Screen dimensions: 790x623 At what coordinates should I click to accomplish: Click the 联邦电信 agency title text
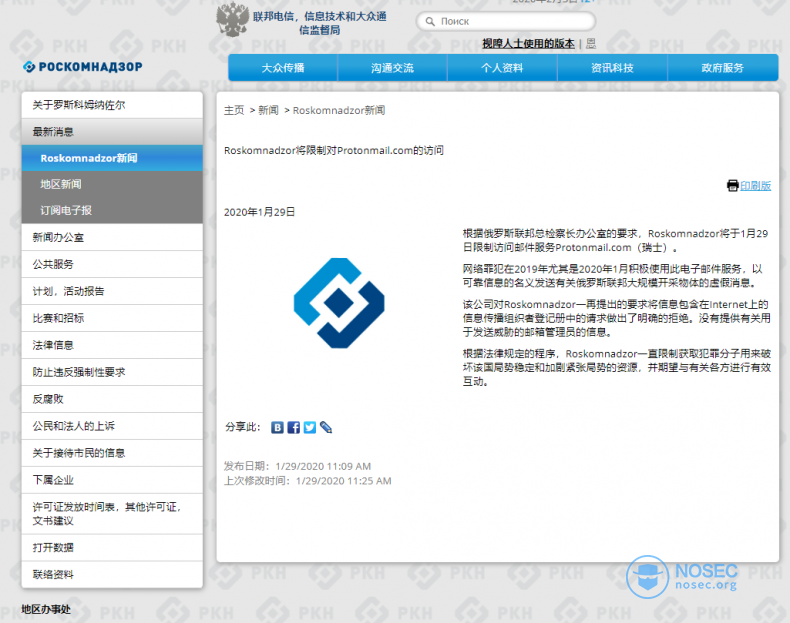[x=319, y=23]
